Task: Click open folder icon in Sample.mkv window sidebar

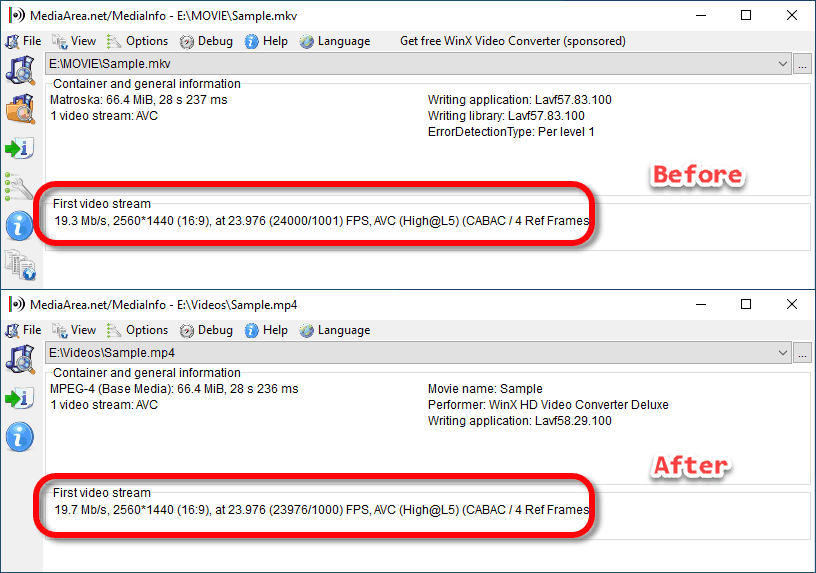Action: point(20,109)
